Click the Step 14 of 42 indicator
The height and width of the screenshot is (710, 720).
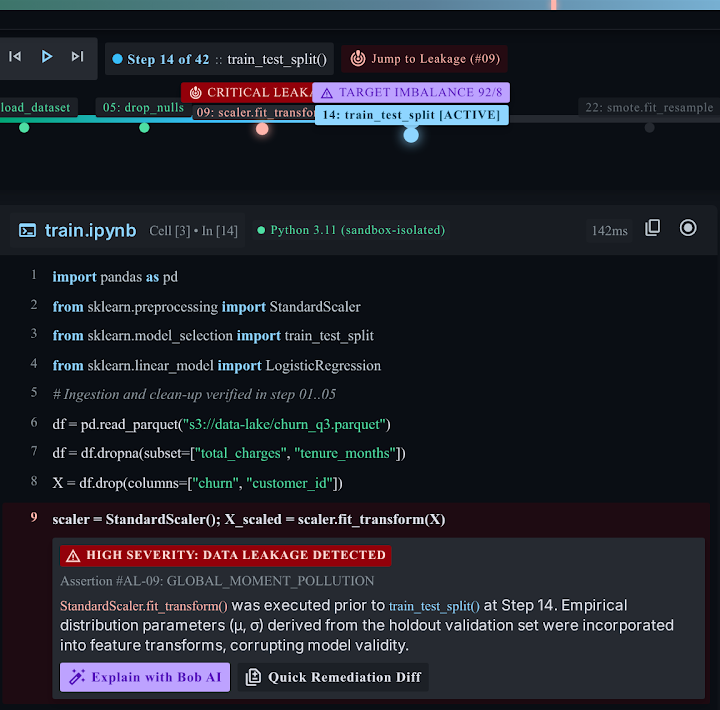point(219,59)
